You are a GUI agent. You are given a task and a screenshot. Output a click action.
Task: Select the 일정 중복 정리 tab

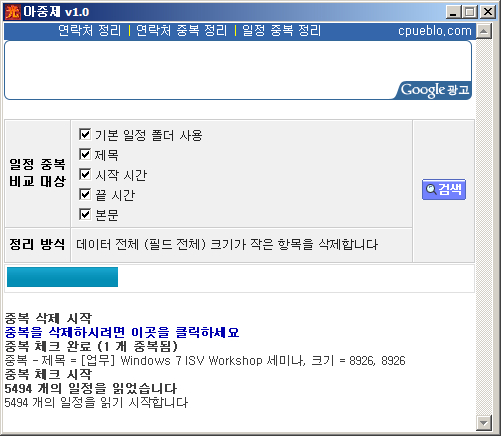tap(281, 31)
